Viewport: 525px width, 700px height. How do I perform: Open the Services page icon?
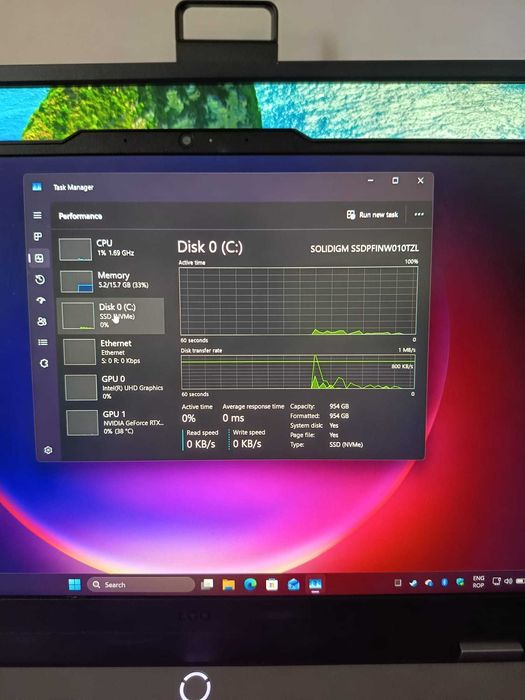pos(44,363)
